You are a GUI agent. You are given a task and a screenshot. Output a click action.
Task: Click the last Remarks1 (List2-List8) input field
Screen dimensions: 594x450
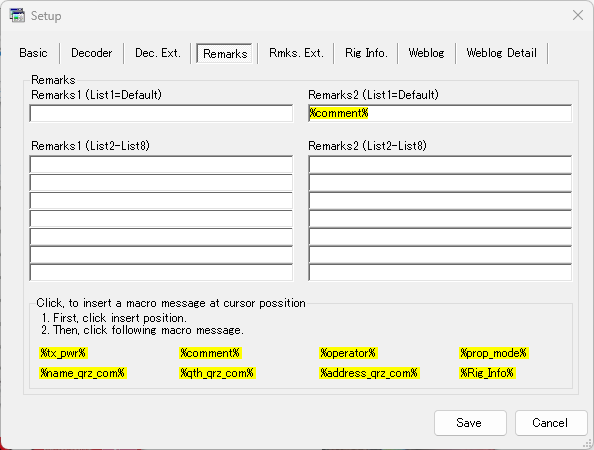click(x=161, y=272)
